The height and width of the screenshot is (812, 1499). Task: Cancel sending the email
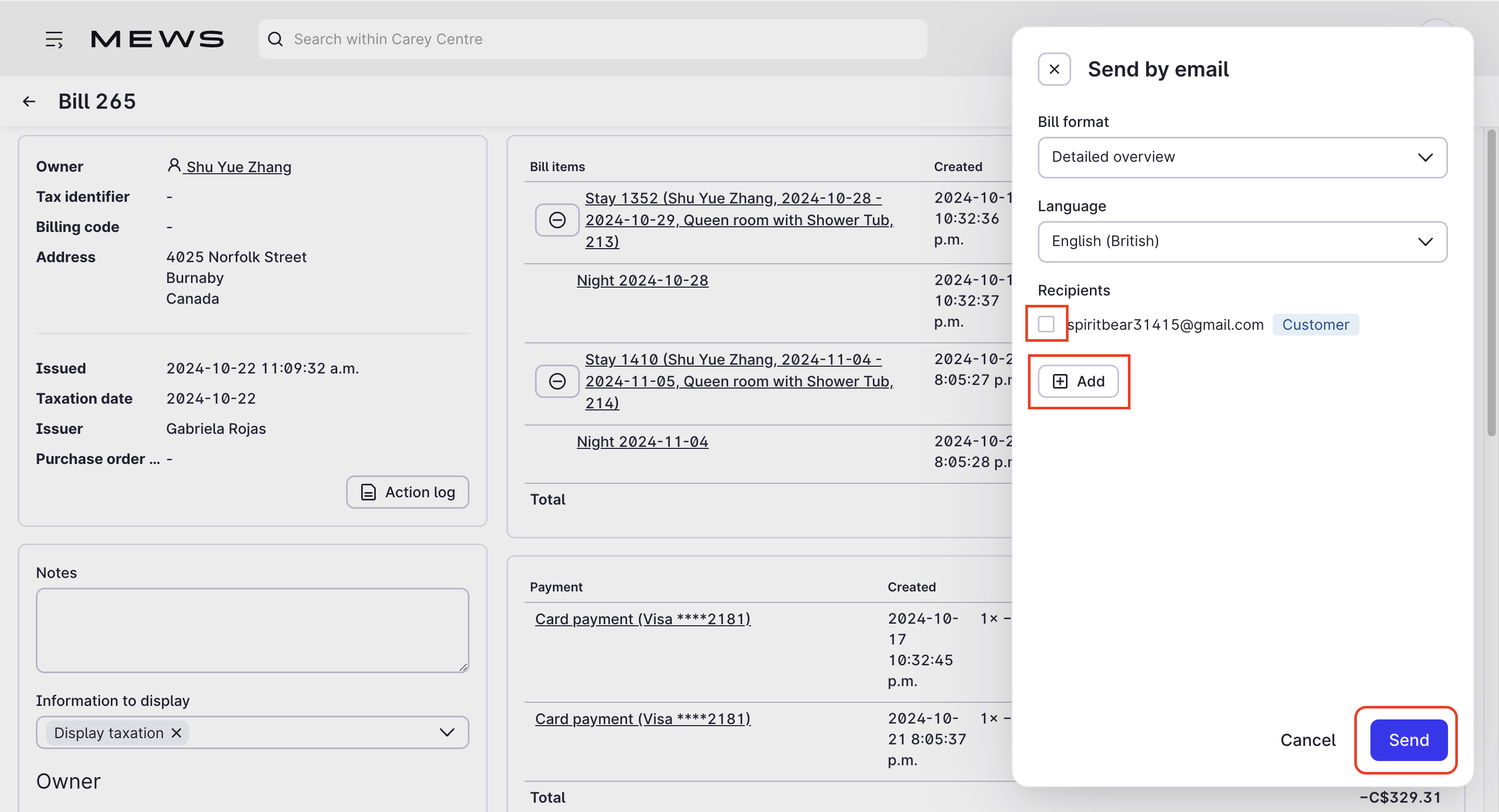(1307, 740)
